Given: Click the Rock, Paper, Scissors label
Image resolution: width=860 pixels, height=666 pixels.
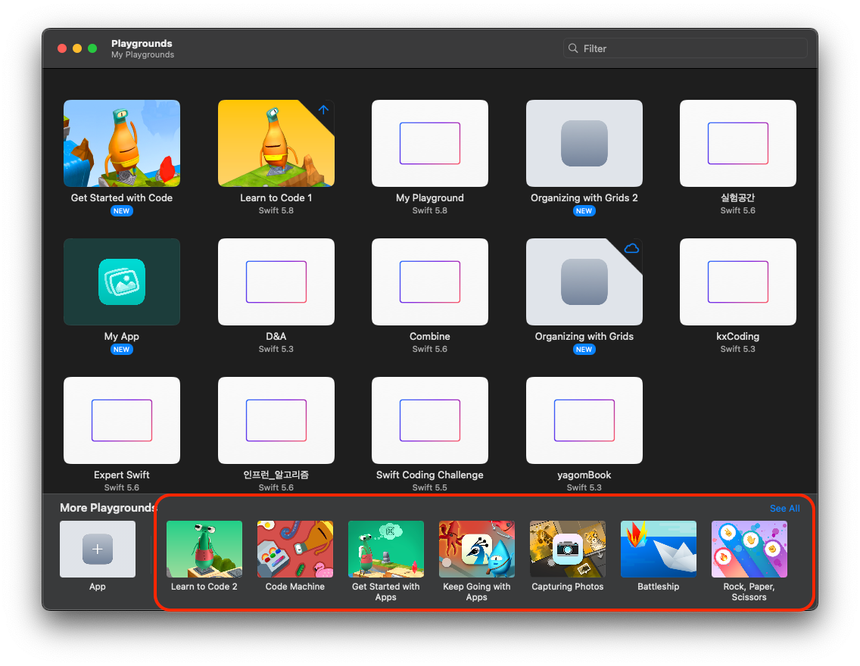Looking at the screenshot, I should pos(749,591).
